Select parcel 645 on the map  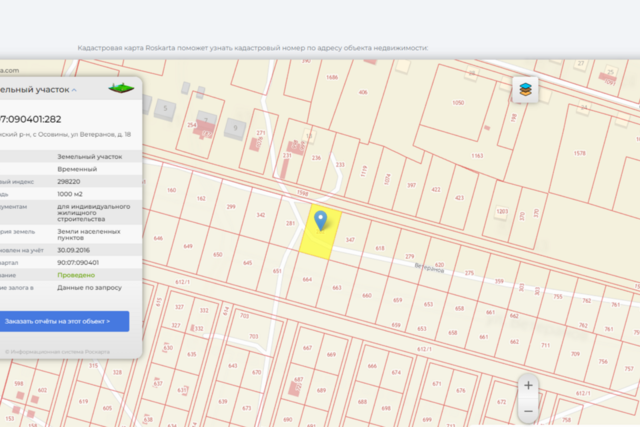click(x=248, y=263)
